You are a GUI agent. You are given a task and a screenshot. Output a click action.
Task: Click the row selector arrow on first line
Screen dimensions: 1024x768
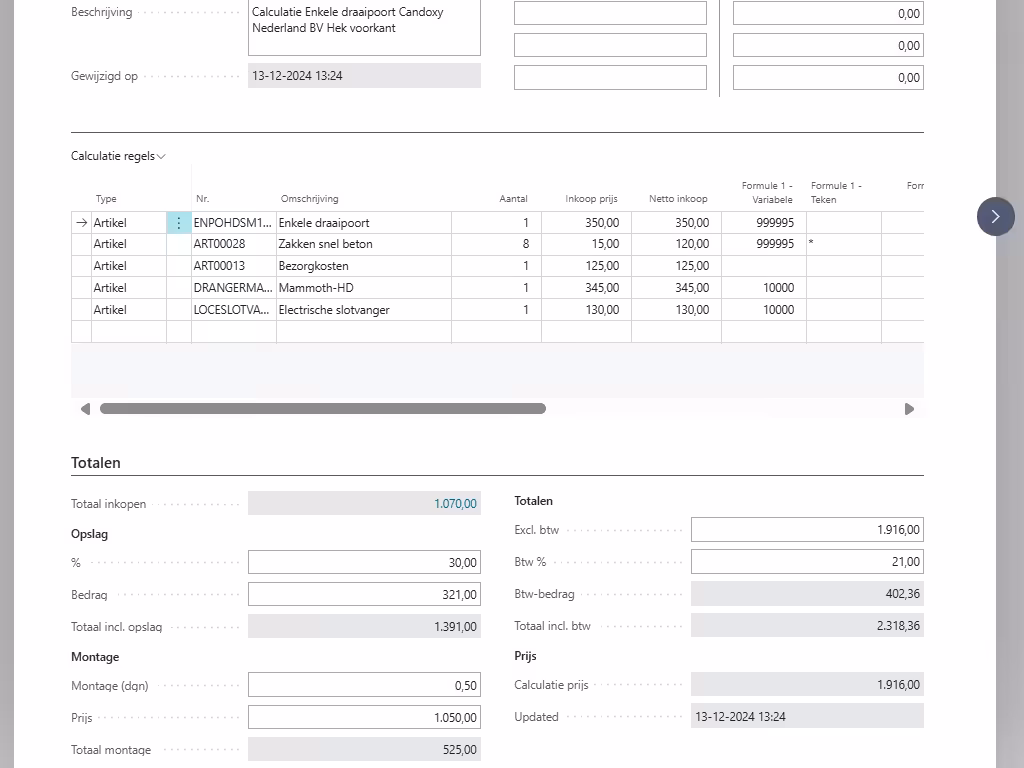(x=81, y=223)
